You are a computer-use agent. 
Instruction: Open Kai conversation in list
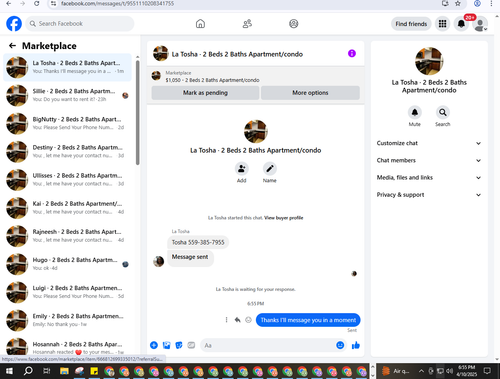click(67, 208)
